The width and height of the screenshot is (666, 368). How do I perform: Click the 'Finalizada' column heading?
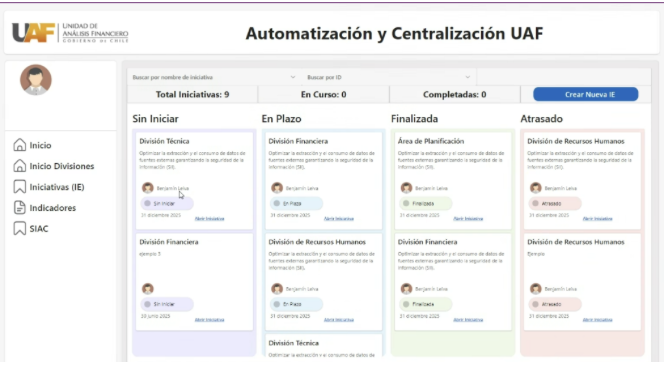414,119
